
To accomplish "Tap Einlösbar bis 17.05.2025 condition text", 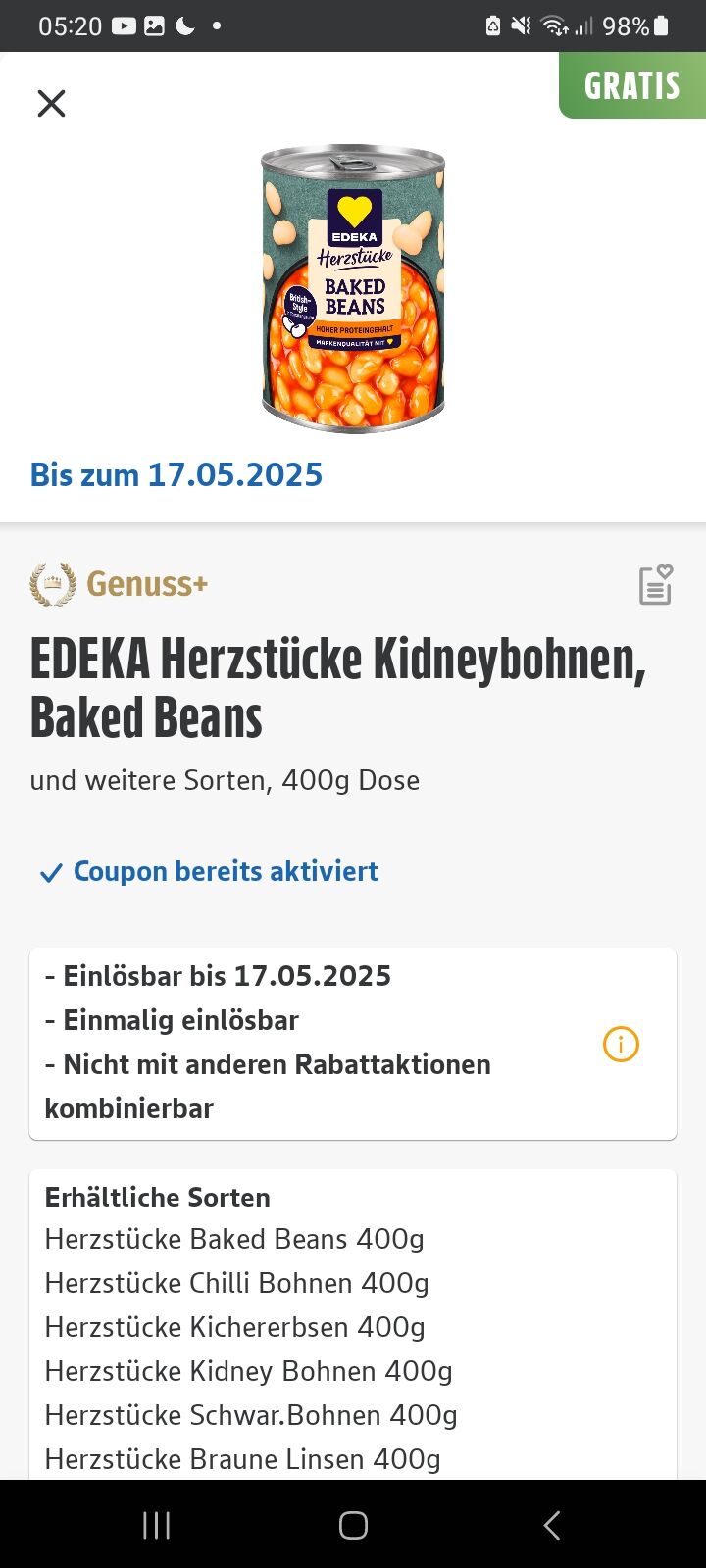I will coord(218,976).
